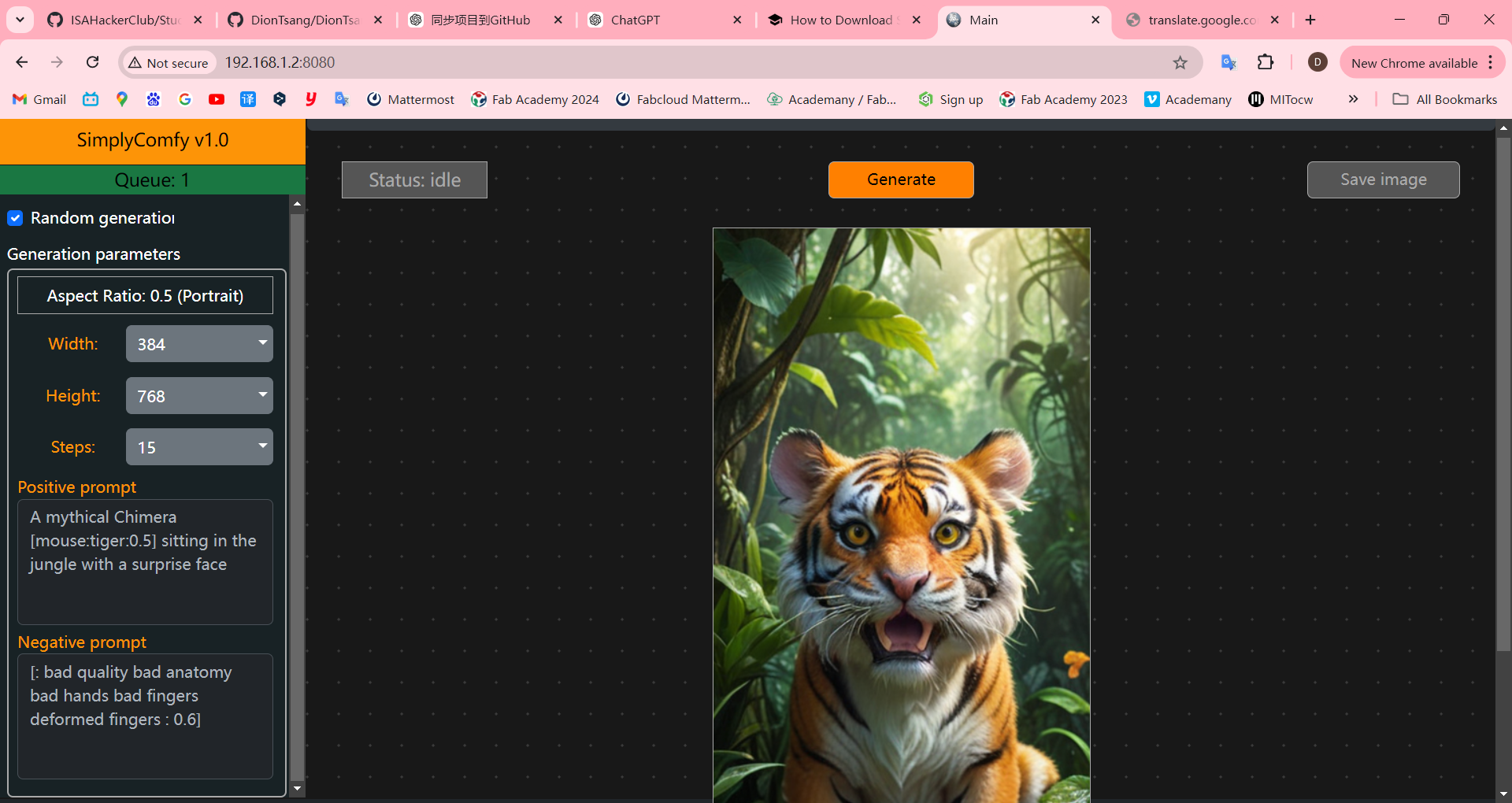Open the dark hexagon bookmark icon

[x=280, y=99]
